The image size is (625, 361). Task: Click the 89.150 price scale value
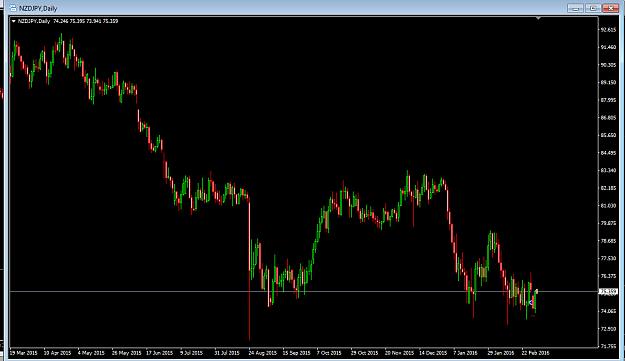[608, 82]
